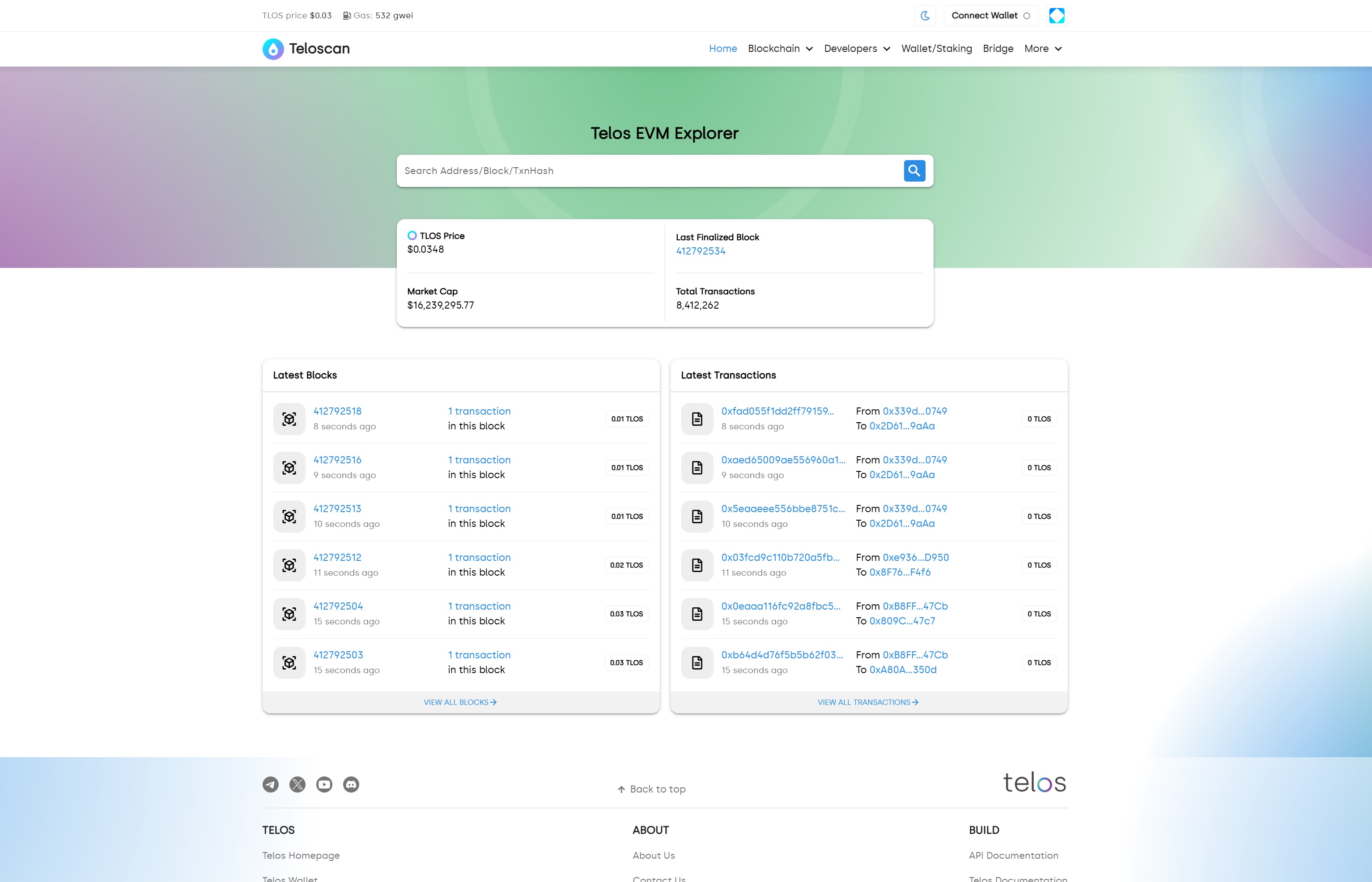Click the Teloscan logo
Screen dimensions: 1372x882
[x=306, y=49]
